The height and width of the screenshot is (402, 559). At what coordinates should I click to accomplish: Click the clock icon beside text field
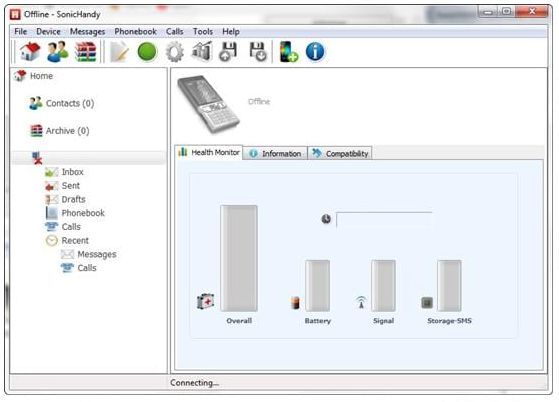coord(326,219)
